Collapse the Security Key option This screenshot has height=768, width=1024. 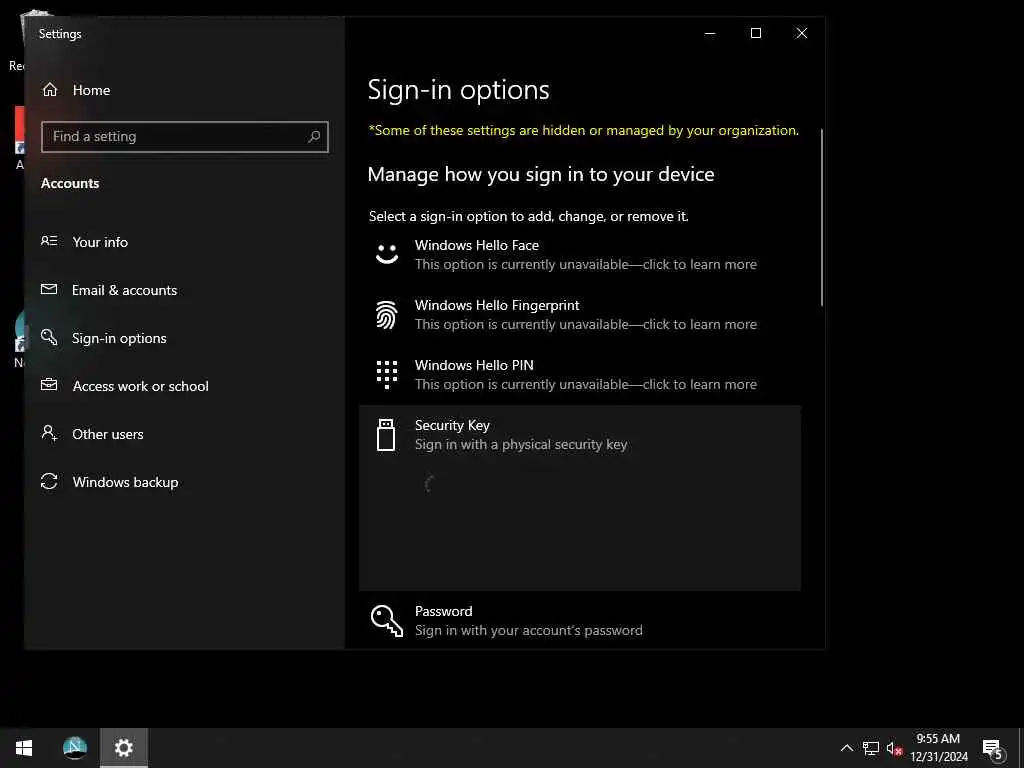tap(580, 435)
